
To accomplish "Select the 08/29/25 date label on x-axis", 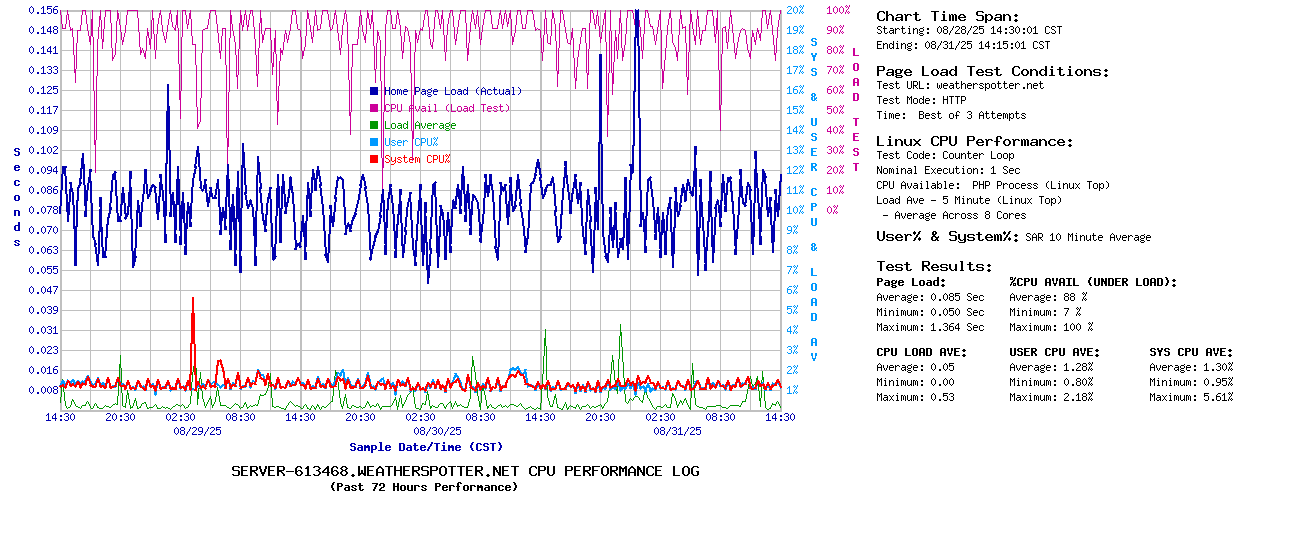I will click(197, 431).
